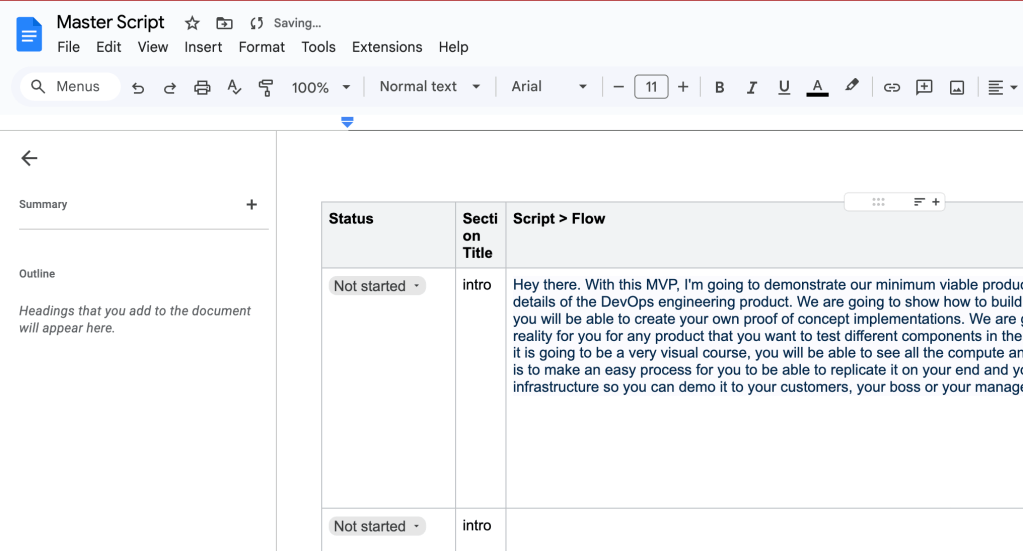Toggle bold formatting

click(x=719, y=87)
